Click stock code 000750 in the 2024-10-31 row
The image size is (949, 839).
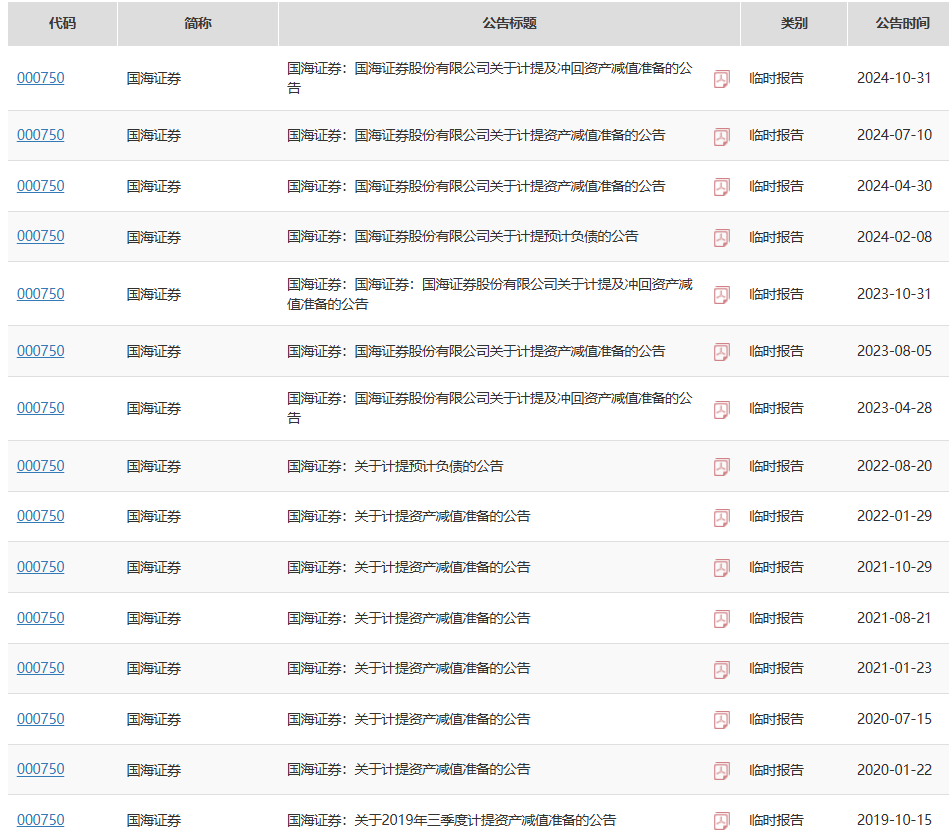point(41,78)
